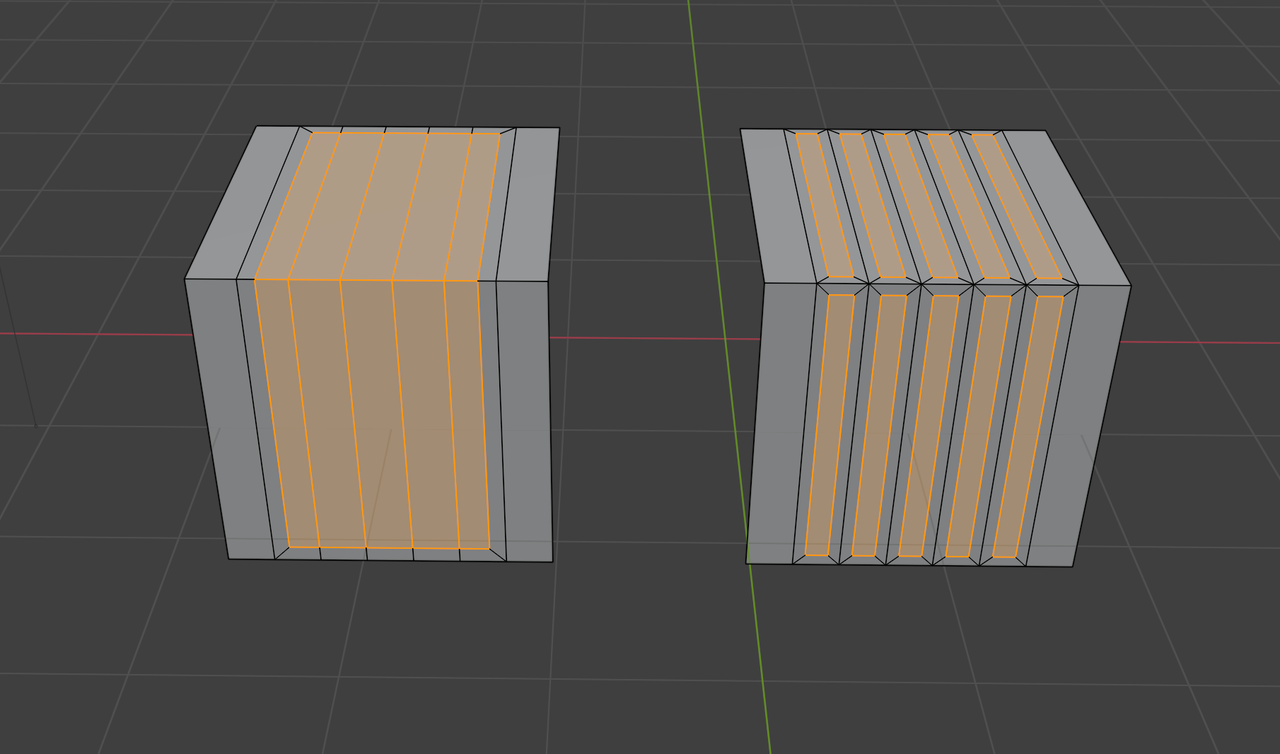Click right cube's first orange inset front face

830,425
